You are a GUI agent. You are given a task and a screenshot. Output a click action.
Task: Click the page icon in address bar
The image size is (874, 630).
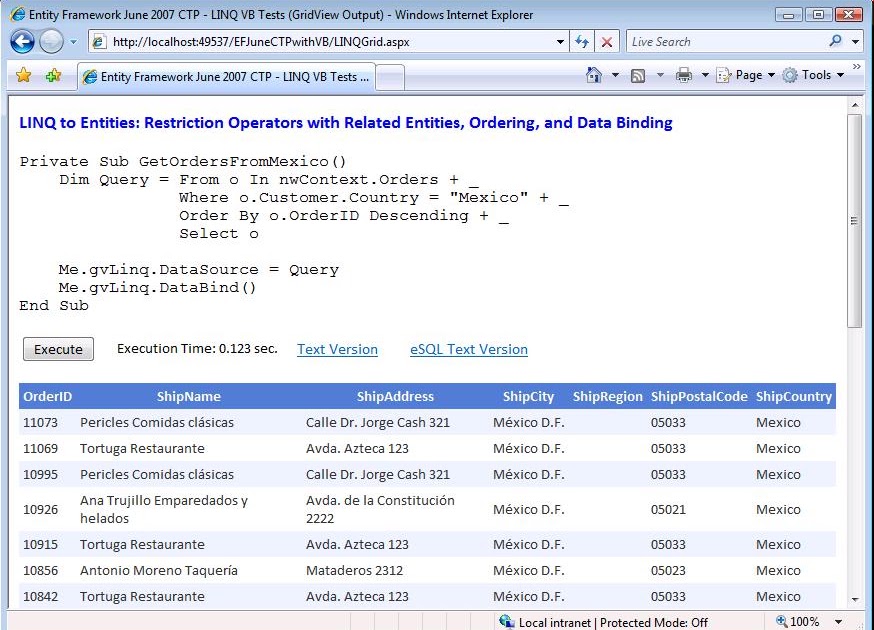click(x=99, y=42)
